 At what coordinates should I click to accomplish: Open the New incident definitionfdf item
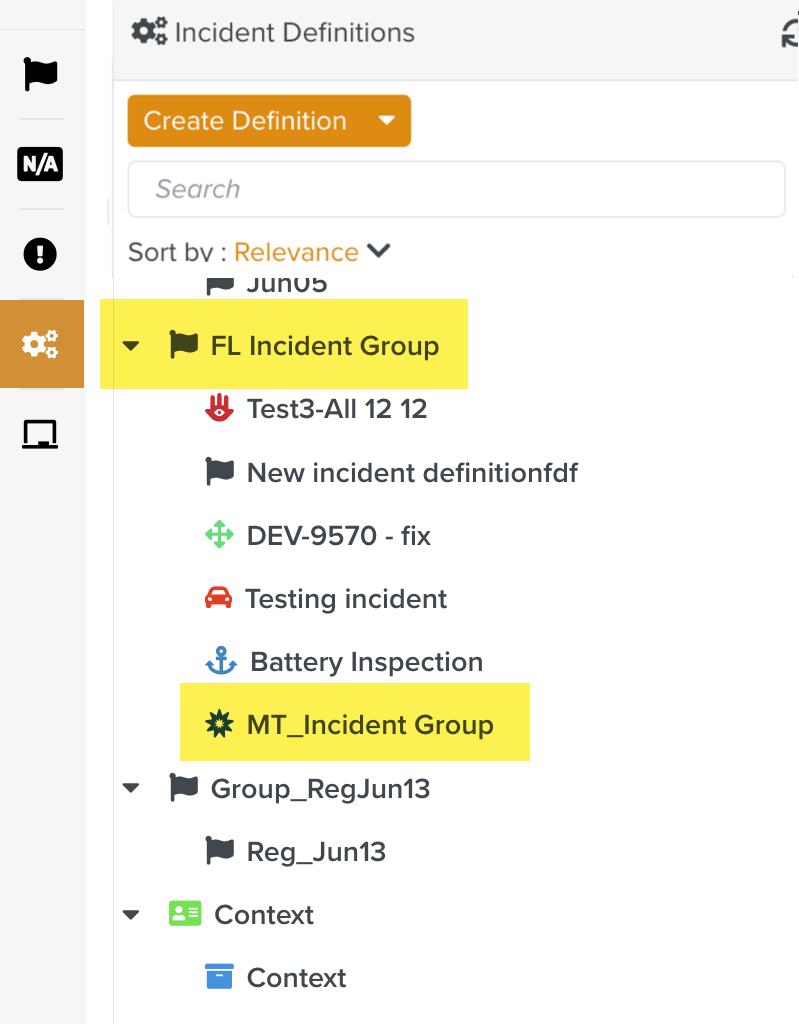412,472
